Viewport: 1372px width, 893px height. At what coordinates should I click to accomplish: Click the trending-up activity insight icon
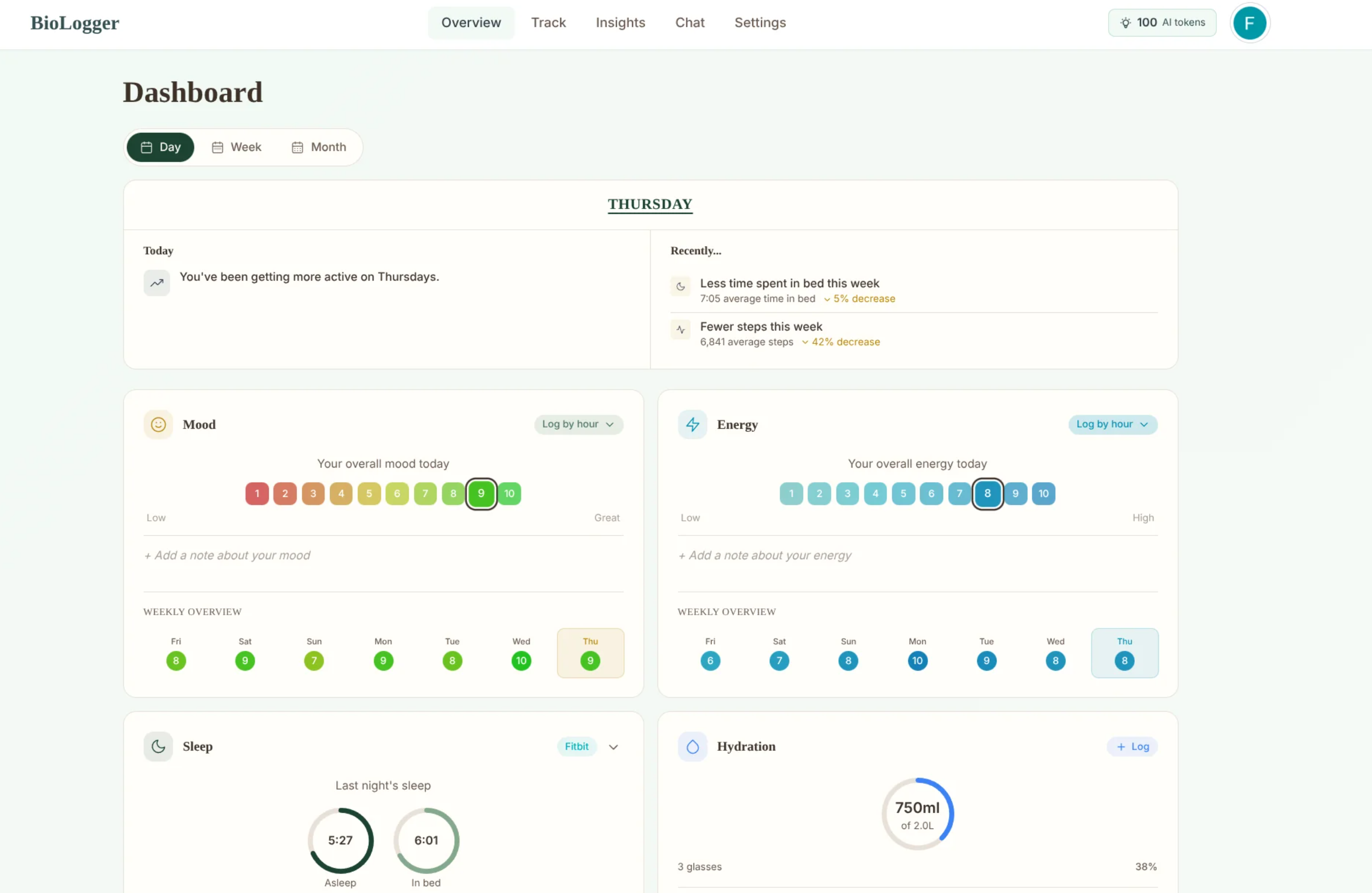[157, 283]
